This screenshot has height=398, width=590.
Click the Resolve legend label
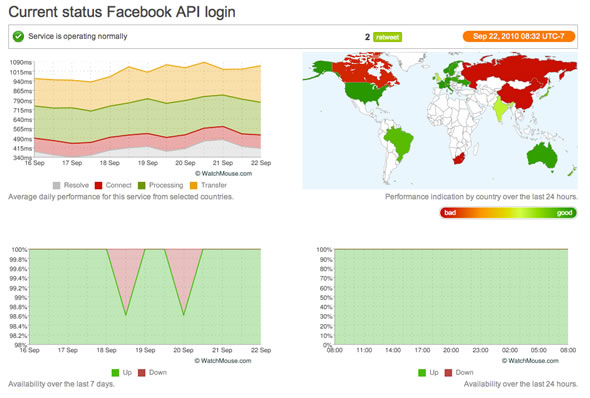point(76,185)
